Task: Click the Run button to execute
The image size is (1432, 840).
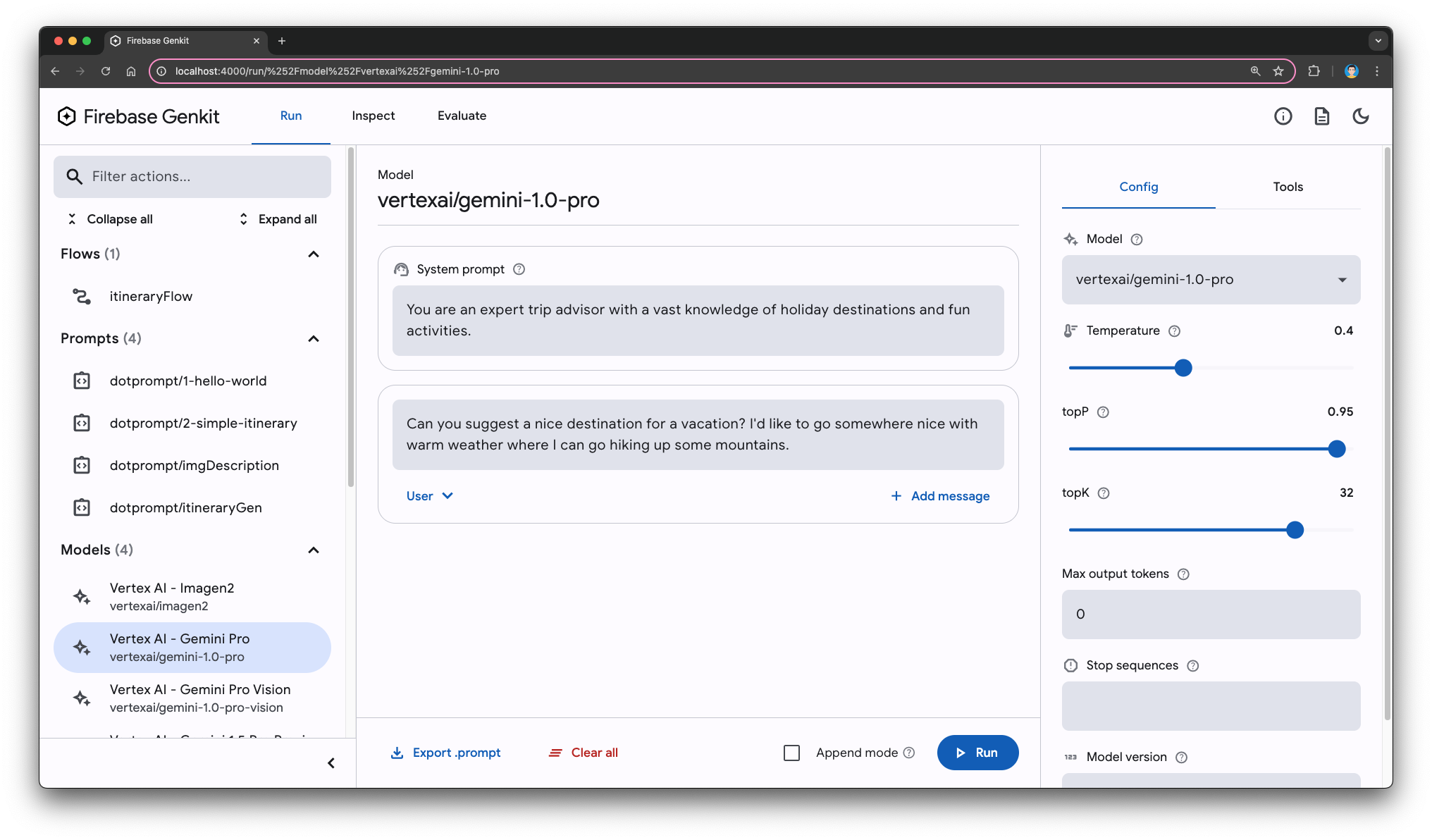Action: [x=977, y=752]
